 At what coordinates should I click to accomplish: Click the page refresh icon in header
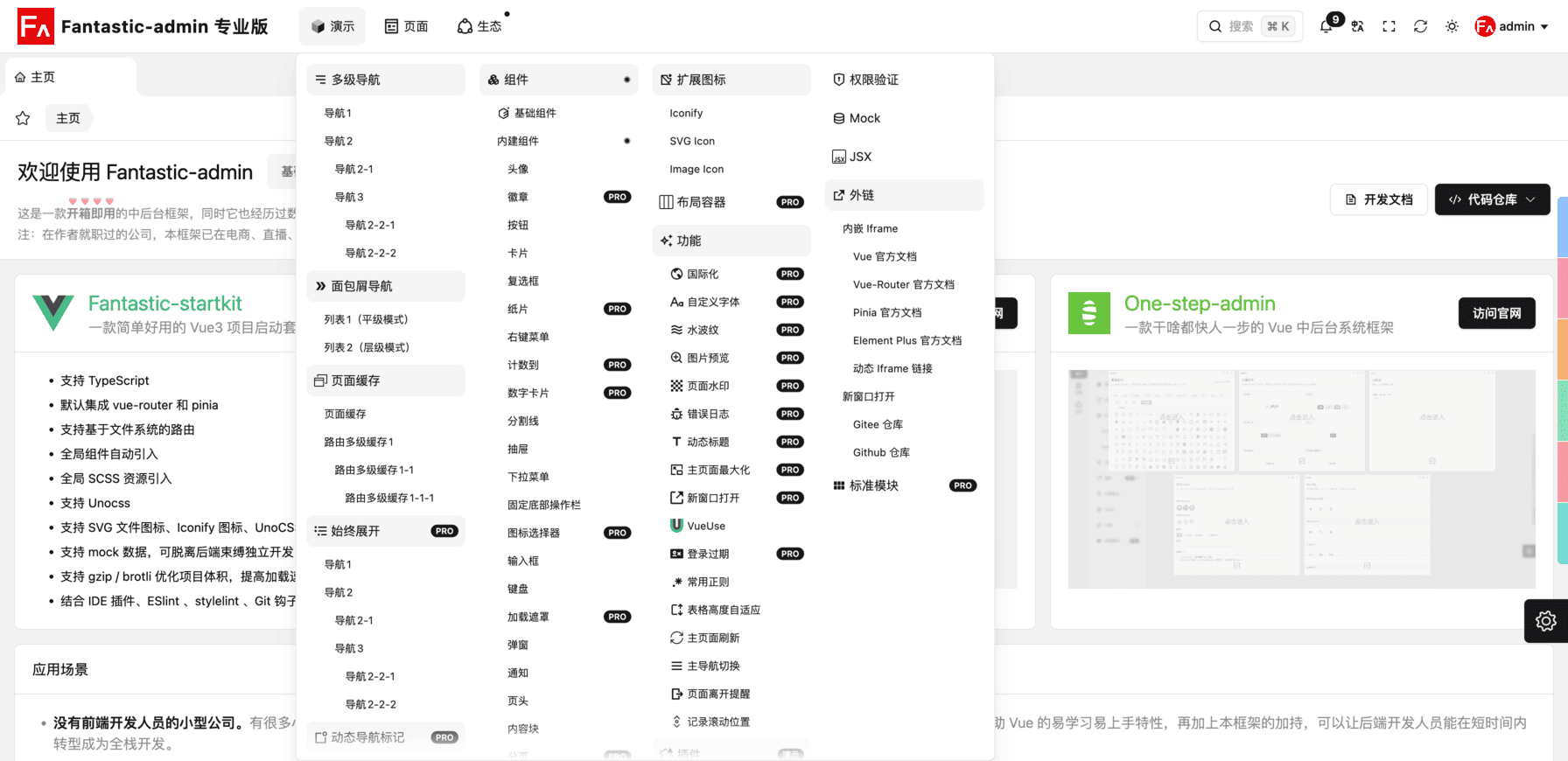1420,26
